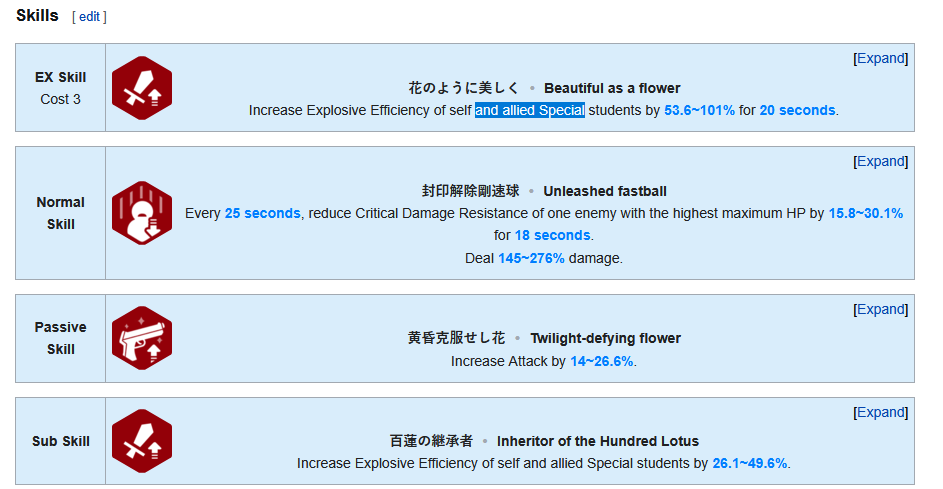The height and width of the screenshot is (489, 943).
Task: Click the '15.8~30.1%' reduction value
Action: [x=866, y=213]
